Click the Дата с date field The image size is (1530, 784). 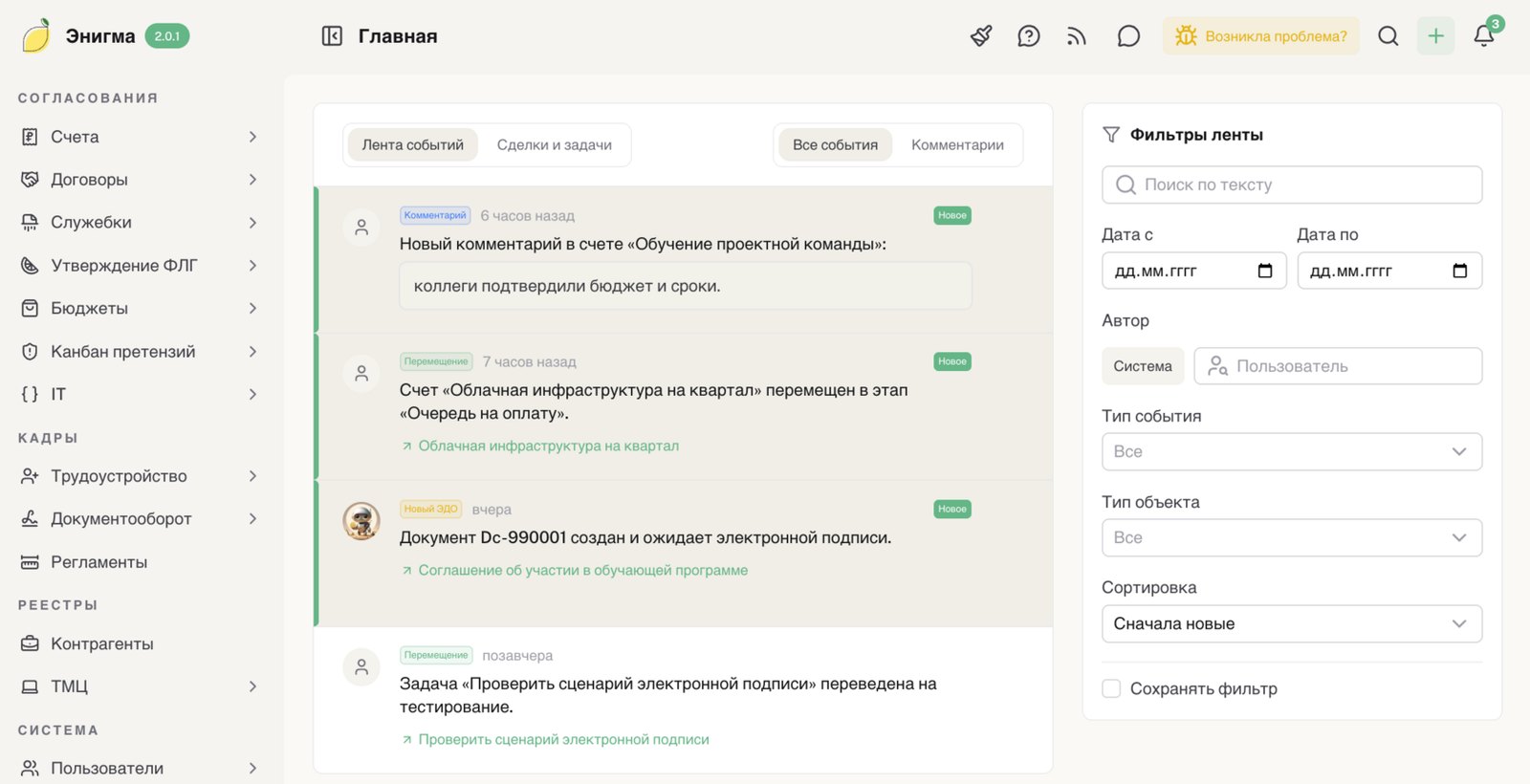[x=1194, y=271]
